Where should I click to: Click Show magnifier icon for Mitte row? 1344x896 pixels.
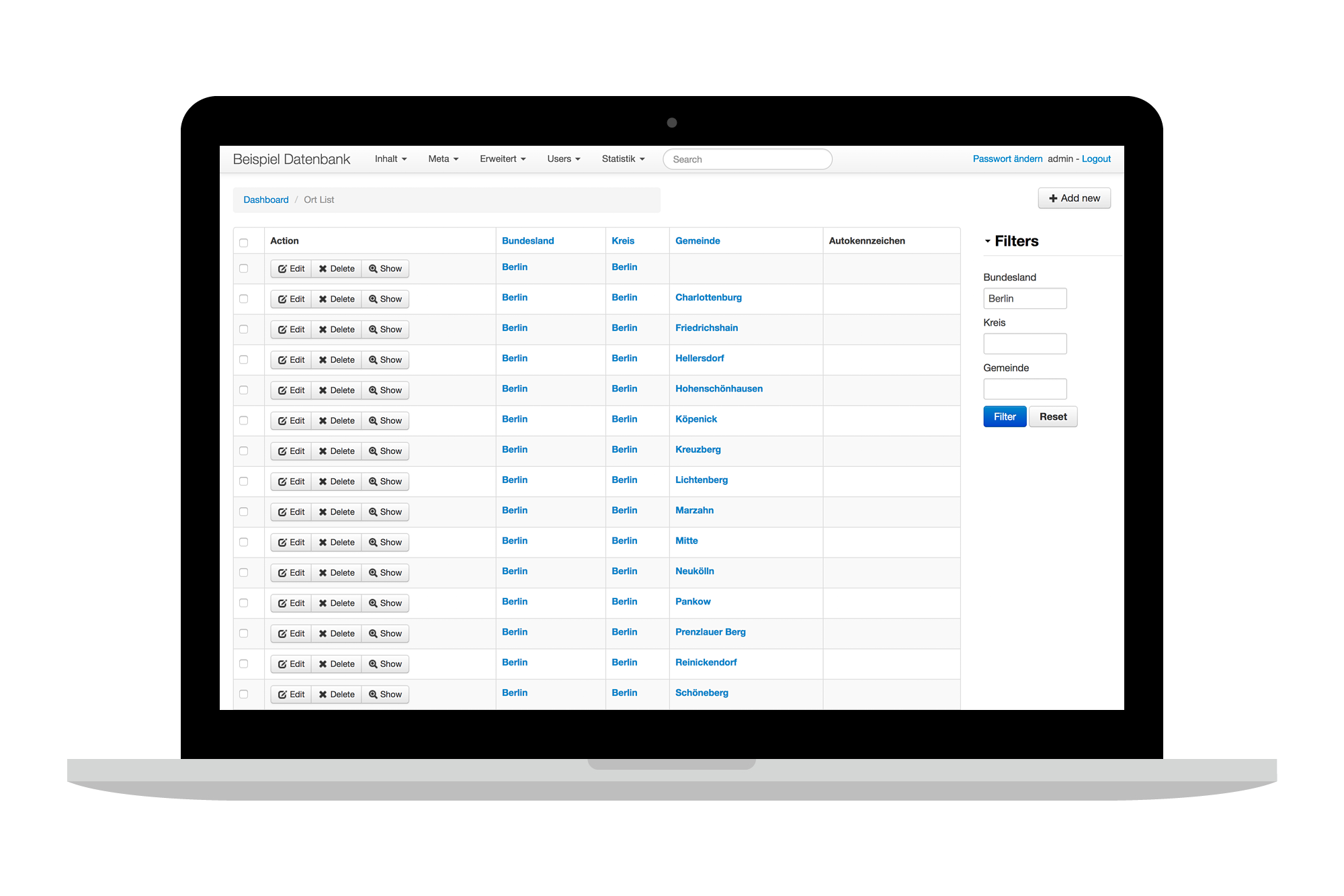point(373,543)
